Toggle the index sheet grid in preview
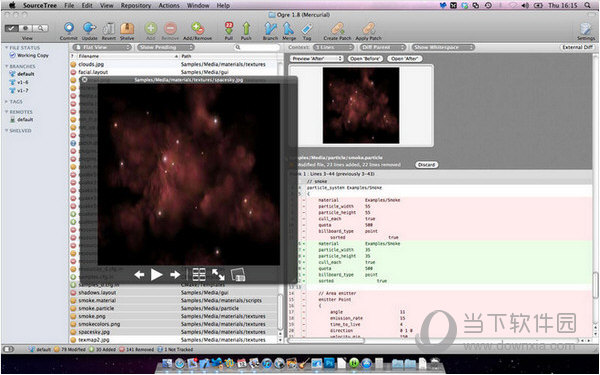This screenshot has height=375, width=600. [x=199, y=274]
